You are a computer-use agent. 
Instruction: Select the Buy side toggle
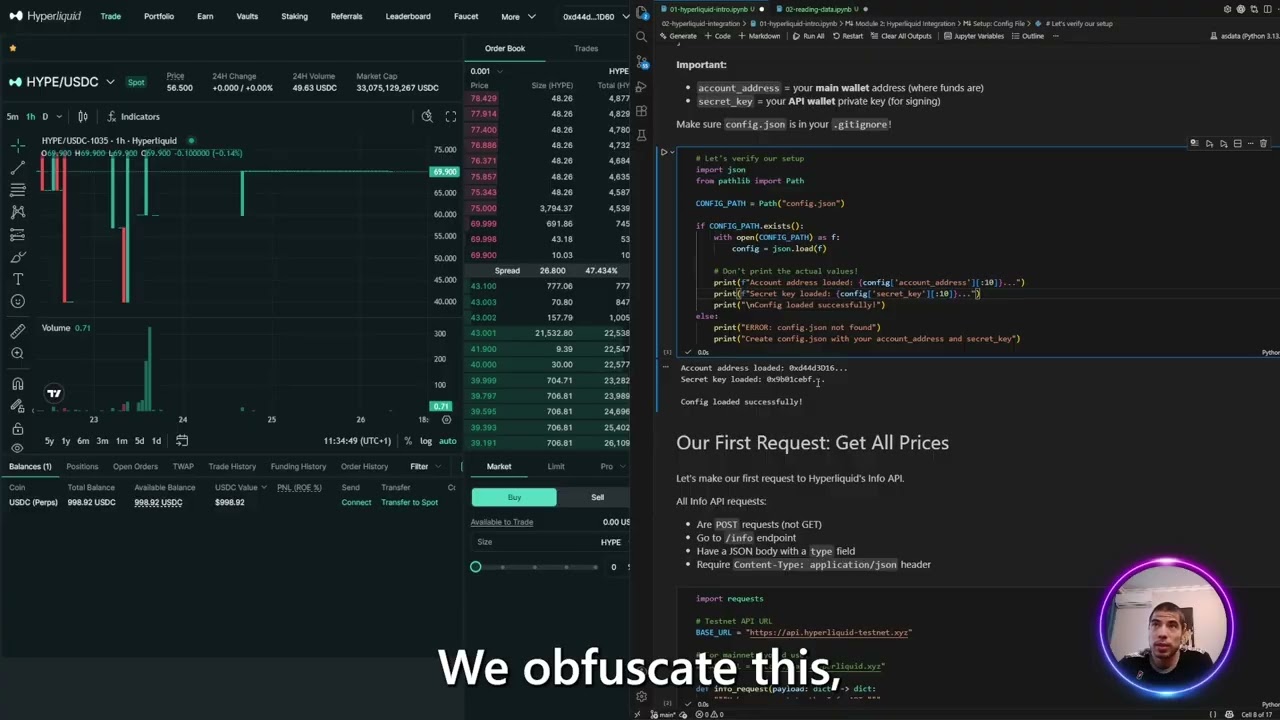pos(514,497)
